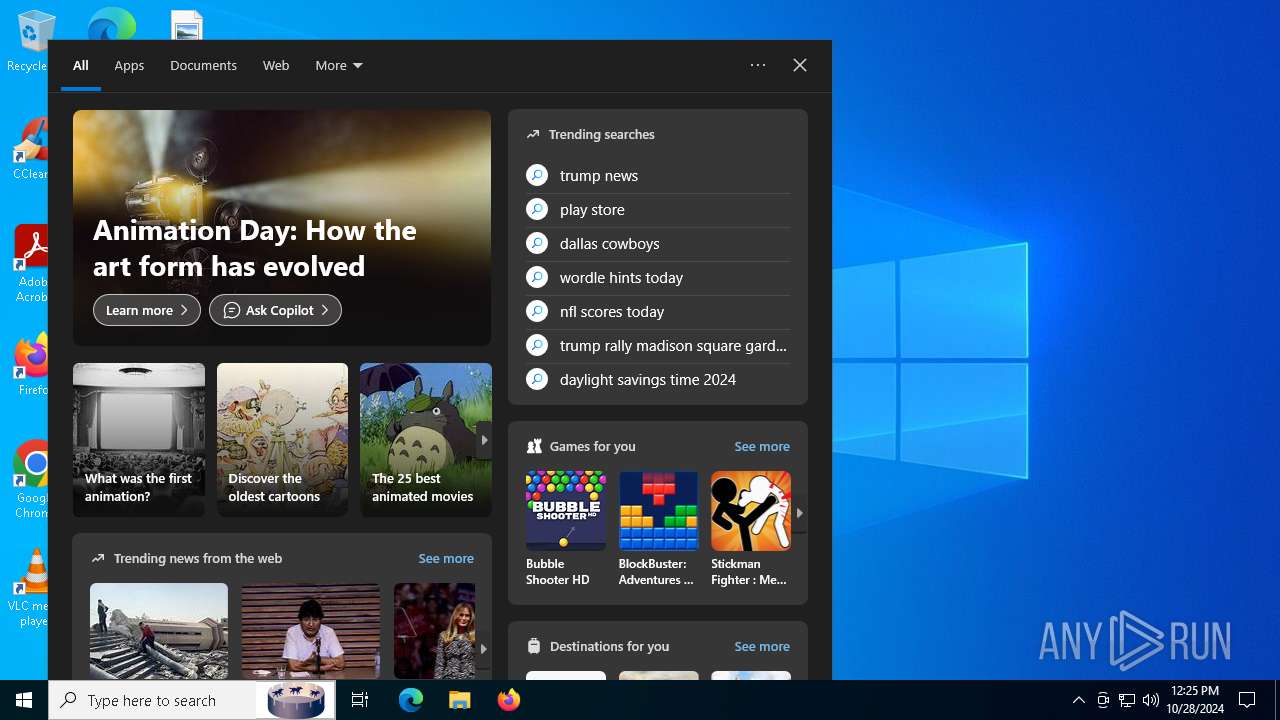Click Learn more about Animation Day
1280x720 pixels.
tap(147, 310)
